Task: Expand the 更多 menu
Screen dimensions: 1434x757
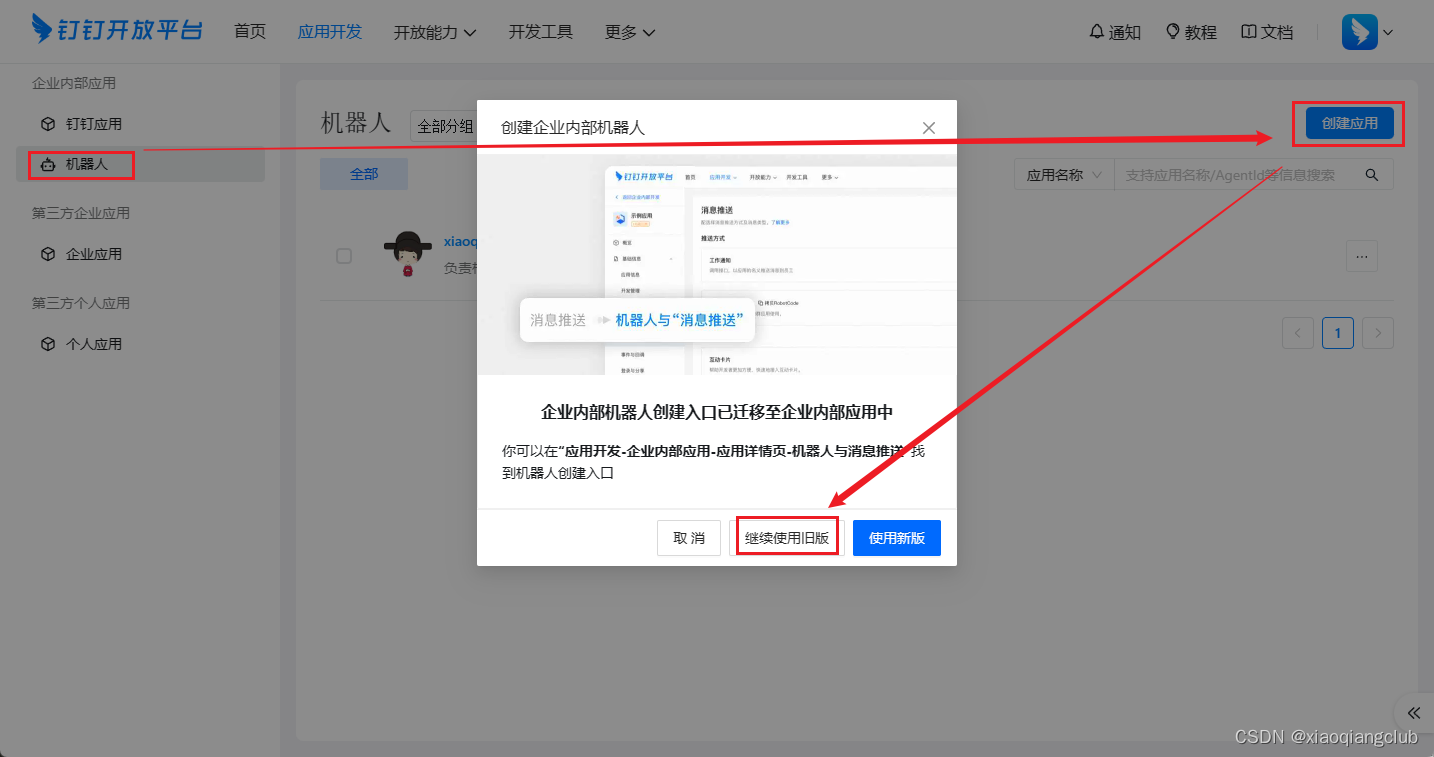Action: point(630,32)
